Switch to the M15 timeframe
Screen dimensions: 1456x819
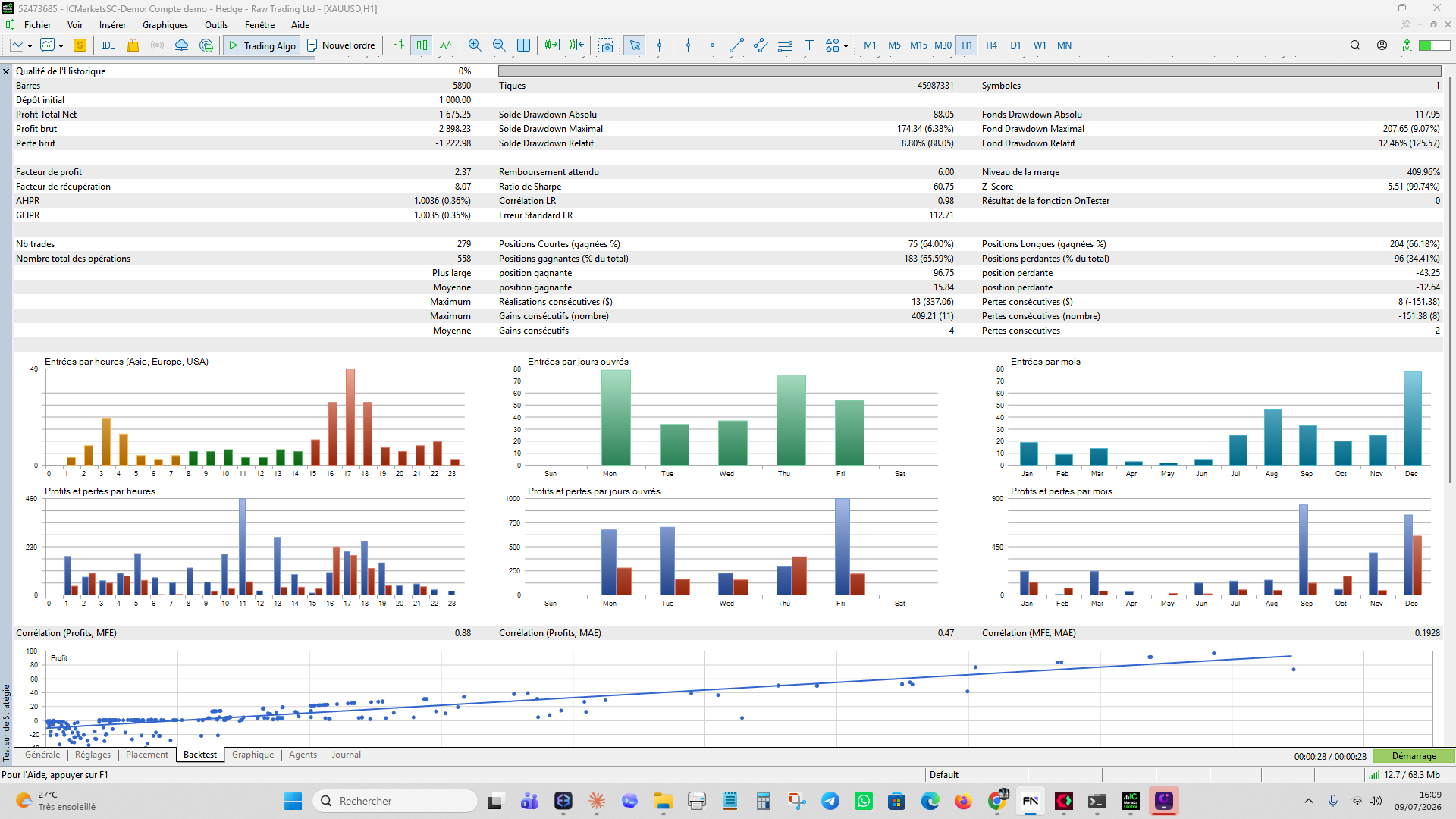click(918, 45)
